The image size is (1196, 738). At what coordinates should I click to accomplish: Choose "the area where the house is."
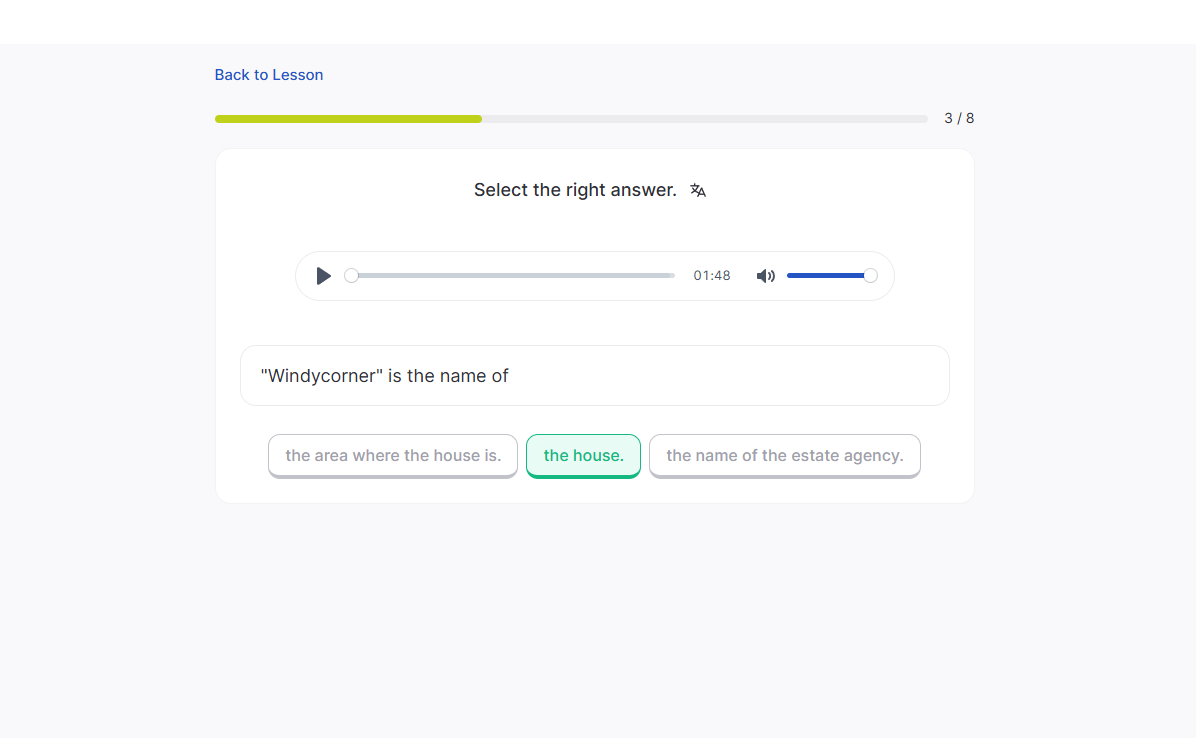(x=393, y=456)
